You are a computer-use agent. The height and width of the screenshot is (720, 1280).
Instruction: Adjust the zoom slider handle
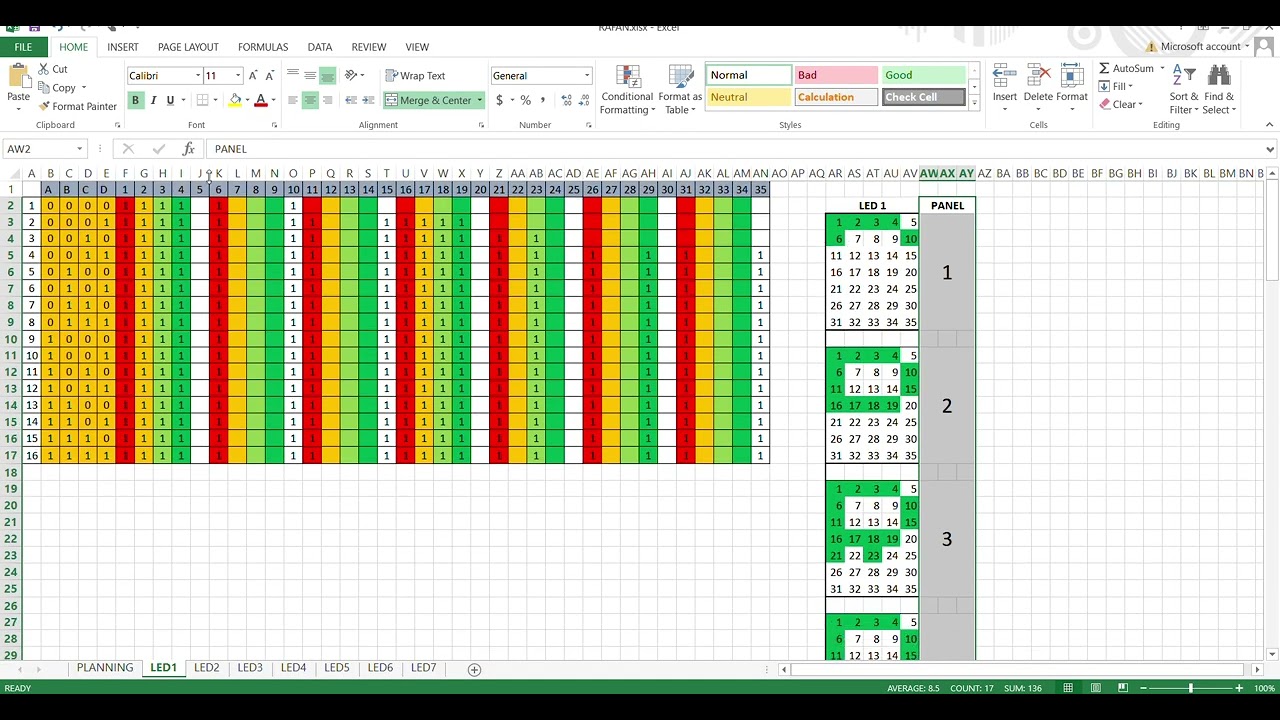[x=1190, y=688]
